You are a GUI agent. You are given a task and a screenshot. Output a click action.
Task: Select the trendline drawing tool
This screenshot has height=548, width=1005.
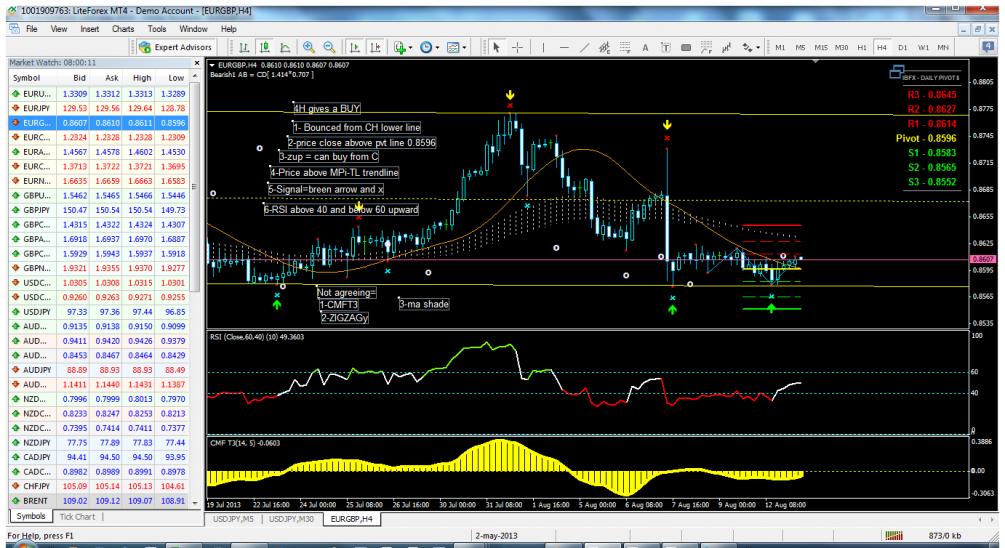tap(583, 47)
